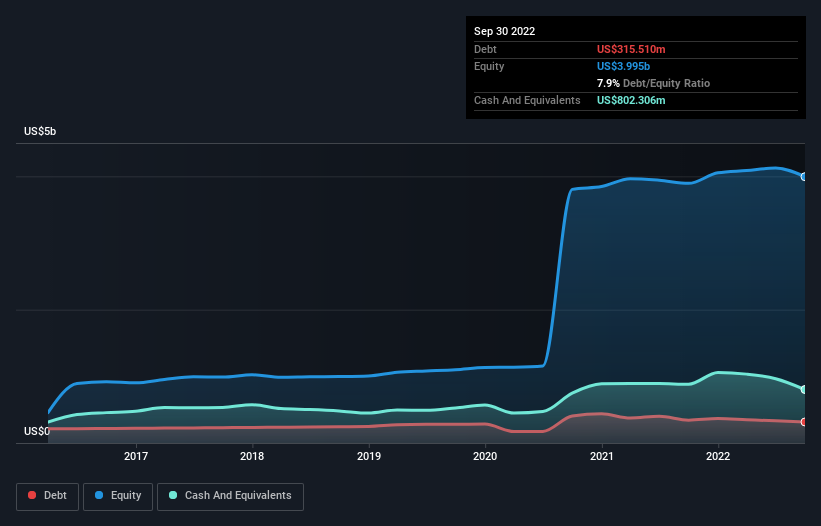Toggle Cash And Equivalents legend button
Screen dimensions: 821x526
click(230, 496)
